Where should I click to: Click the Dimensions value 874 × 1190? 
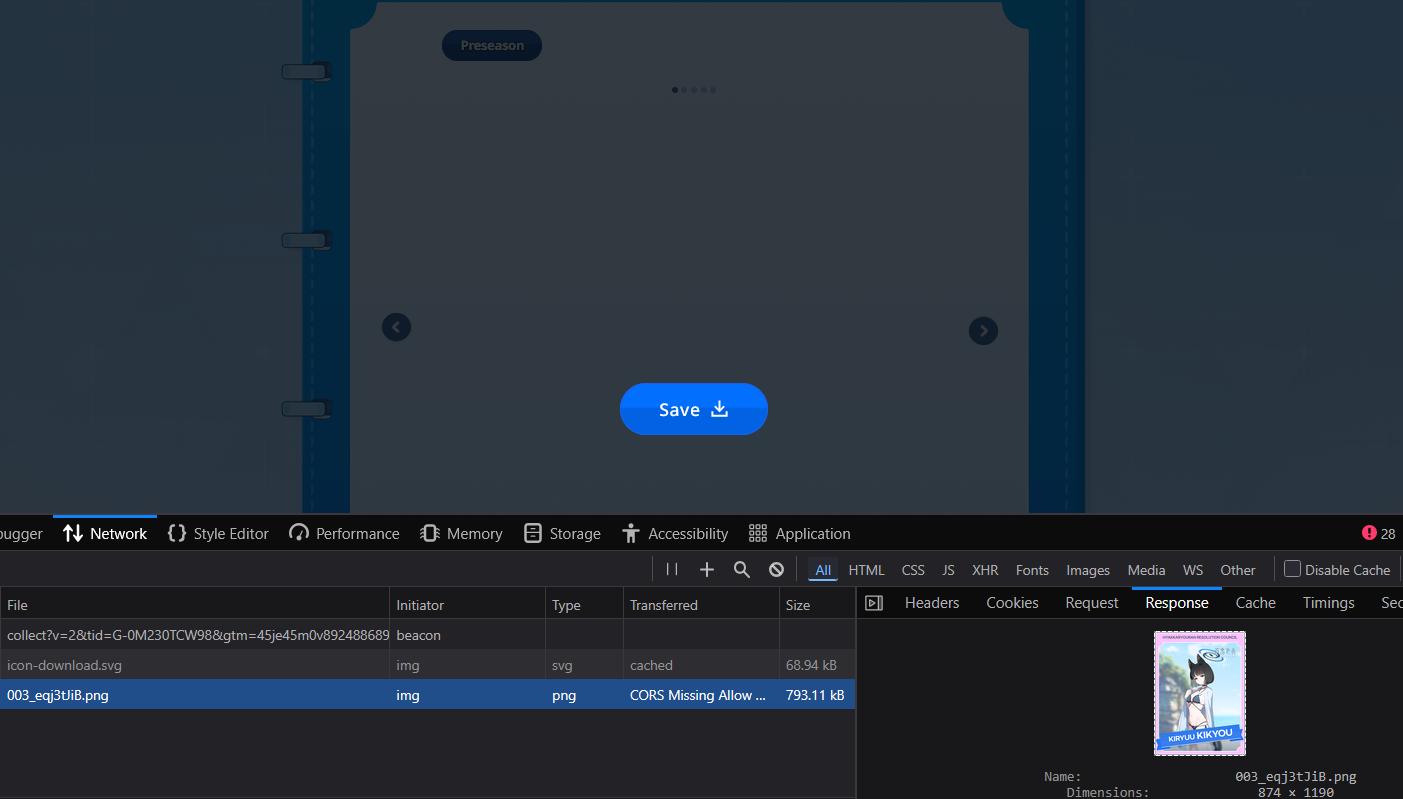[x=1296, y=792]
